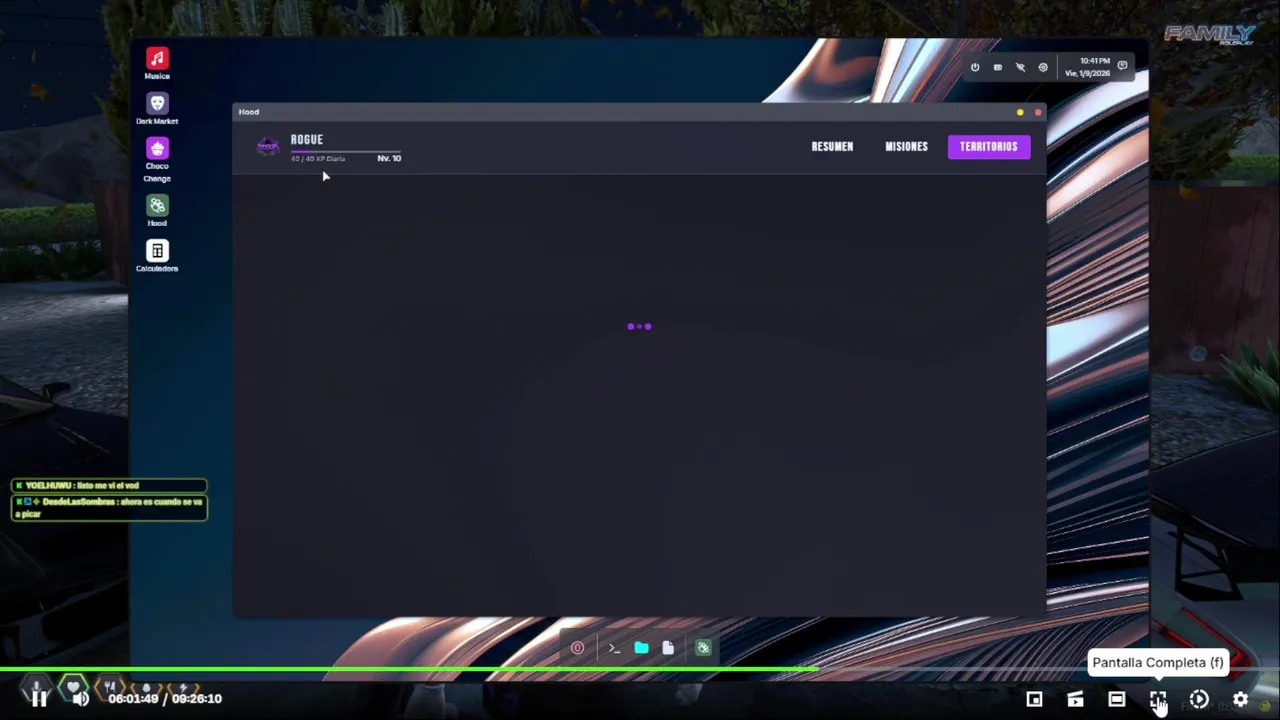Click the DesdeLasSombras chat message
The image size is (1280, 720).
click(109, 507)
